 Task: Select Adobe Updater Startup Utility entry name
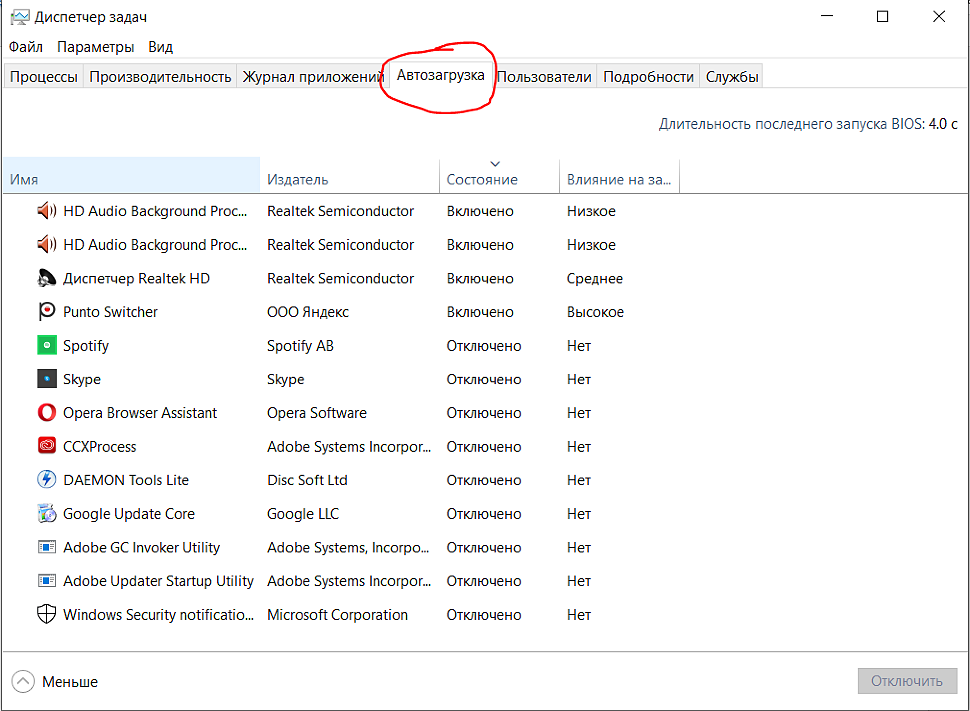pyautogui.click(x=158, y=580)
